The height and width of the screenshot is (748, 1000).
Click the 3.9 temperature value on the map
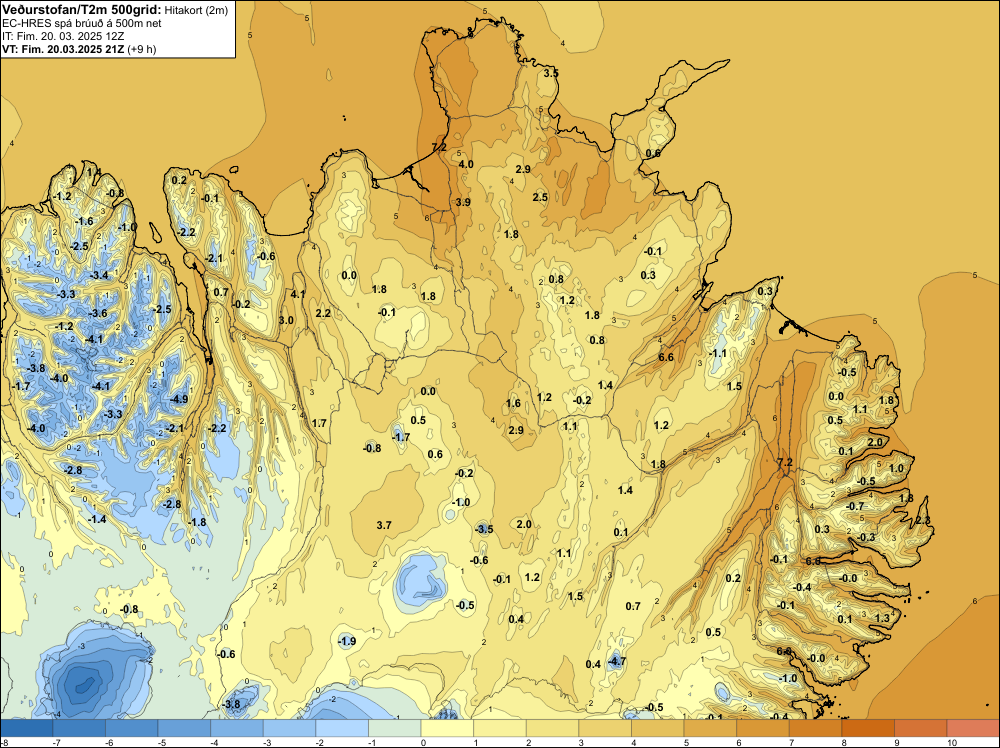tap(463, 202)
